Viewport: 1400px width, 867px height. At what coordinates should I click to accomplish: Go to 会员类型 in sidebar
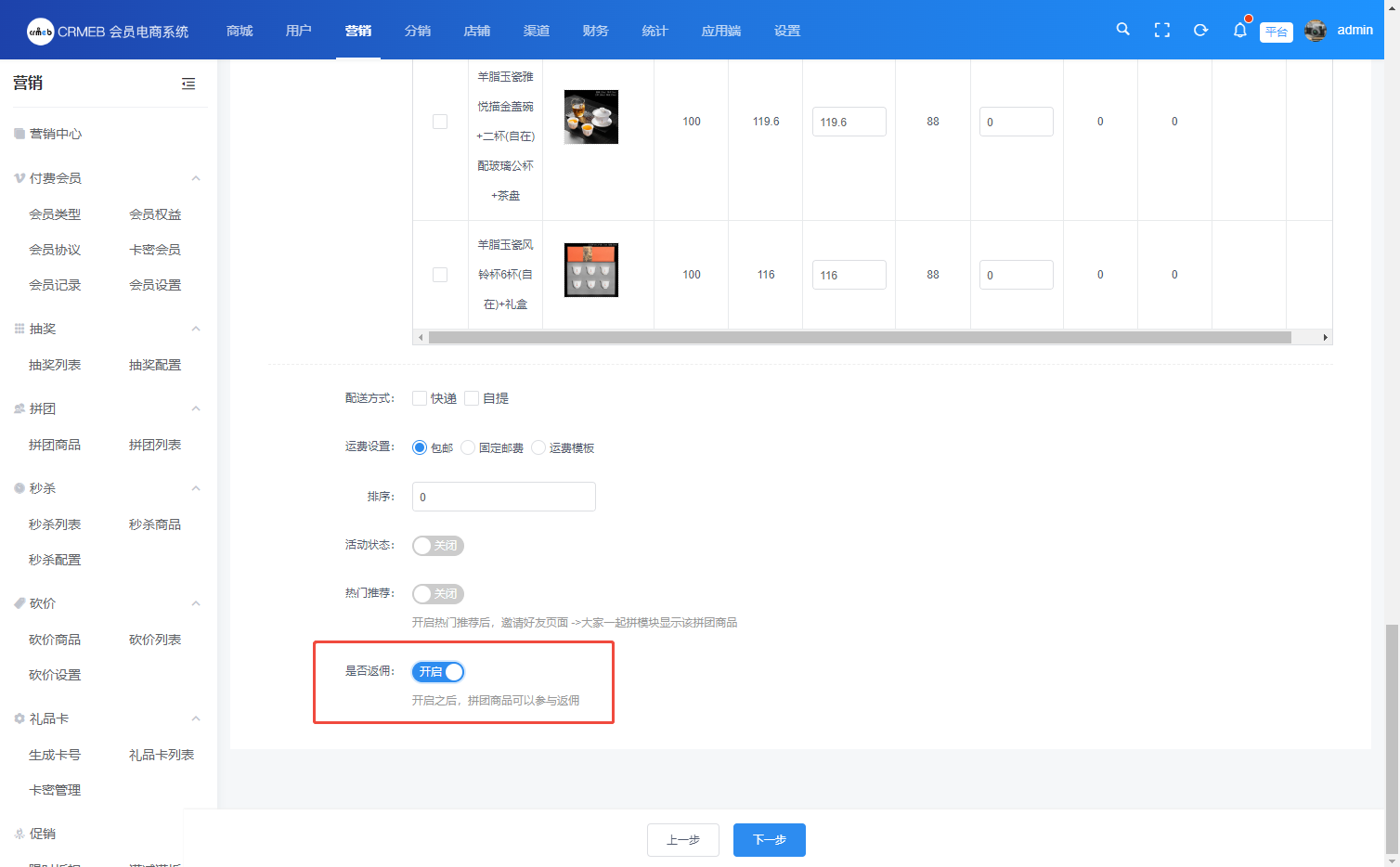55,214
